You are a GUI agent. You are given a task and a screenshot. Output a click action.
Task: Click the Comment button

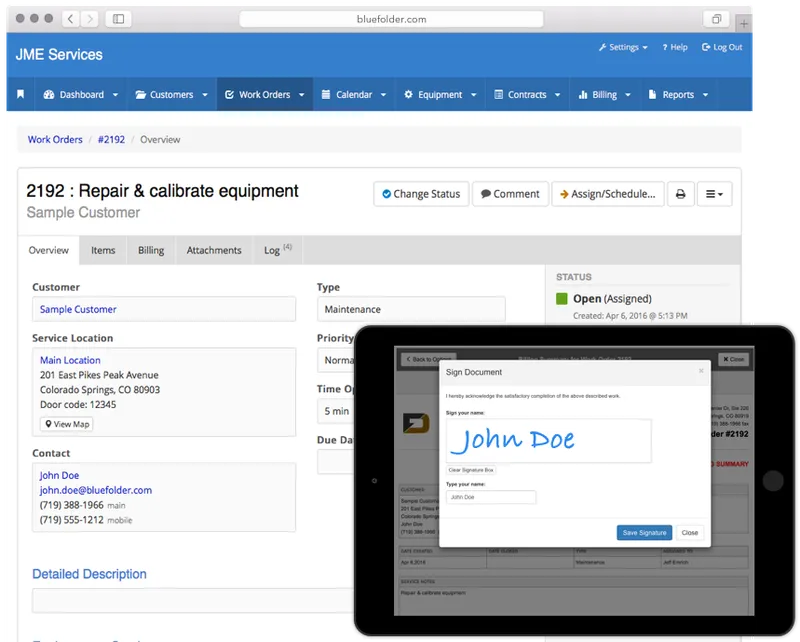[x=510, y=194]
